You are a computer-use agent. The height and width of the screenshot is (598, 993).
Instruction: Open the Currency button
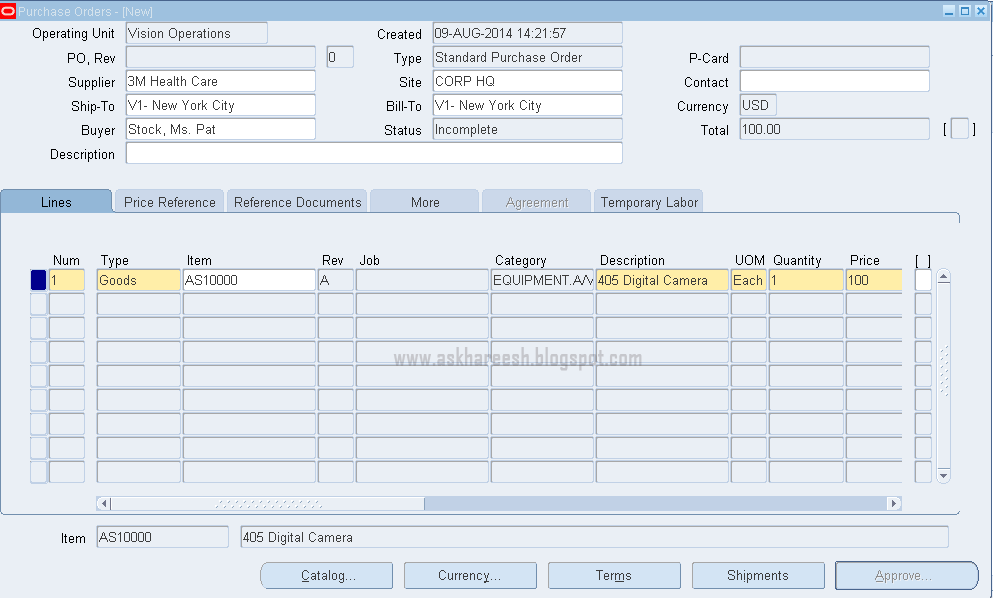click(471, 576)
